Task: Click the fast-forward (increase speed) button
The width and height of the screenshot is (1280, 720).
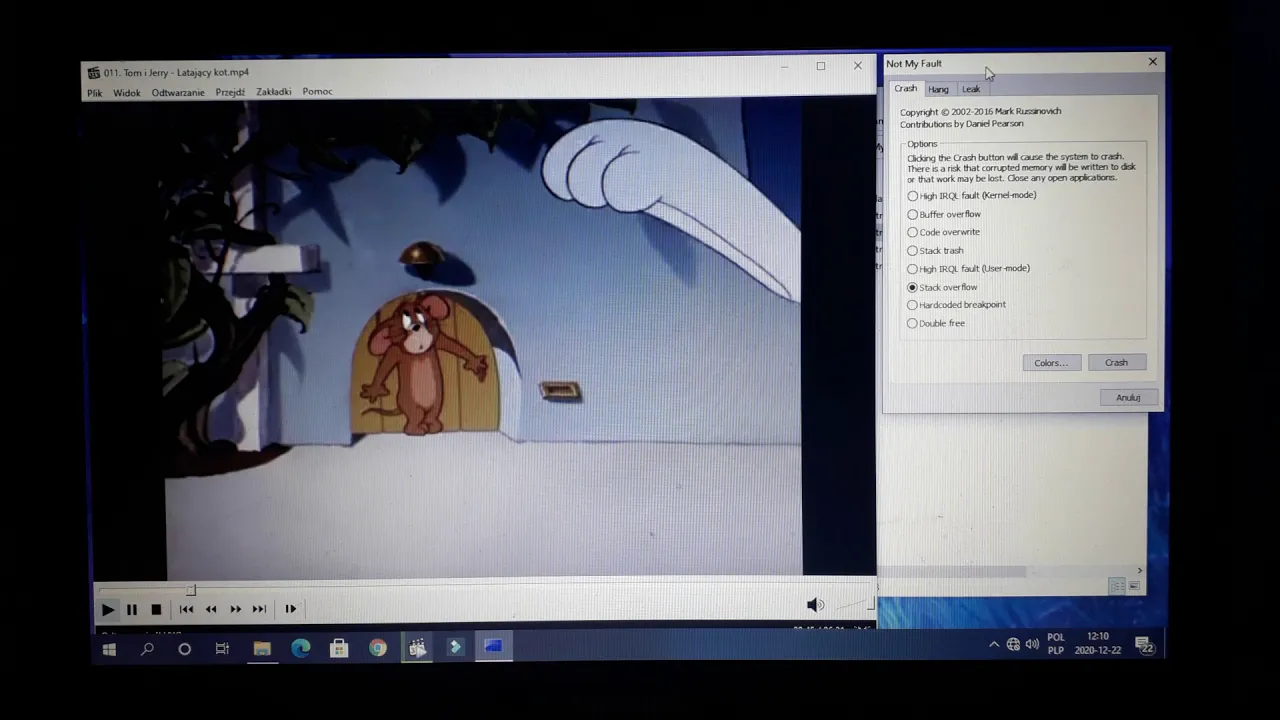Action: pos(235,609)
